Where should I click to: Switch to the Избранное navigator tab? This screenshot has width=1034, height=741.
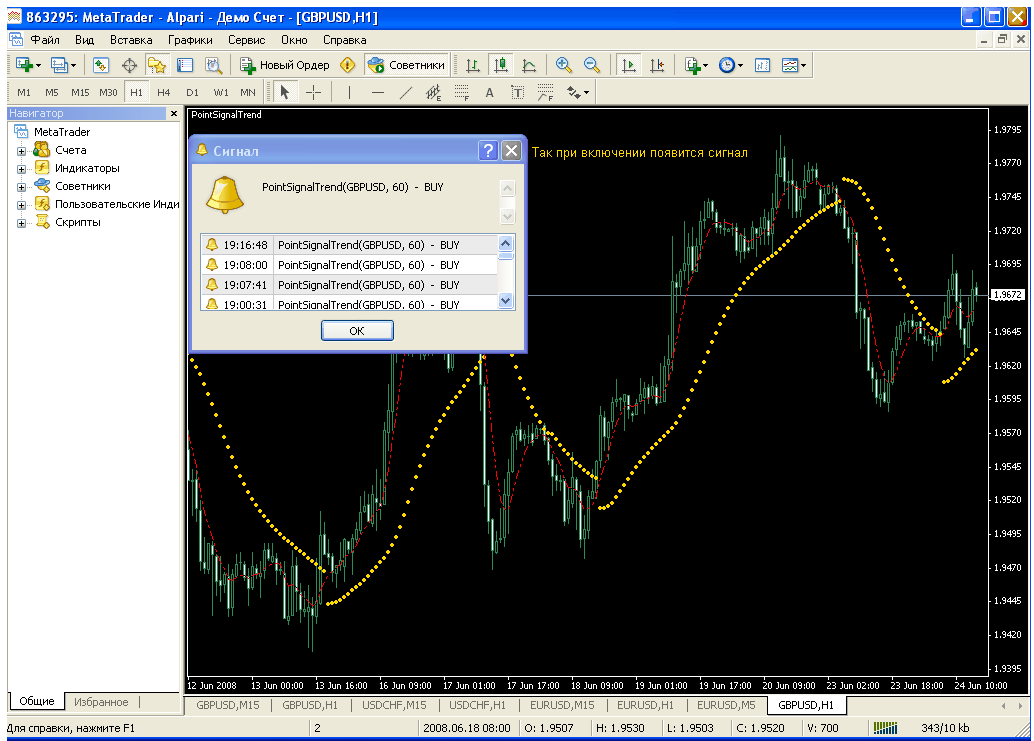[101, 702]
